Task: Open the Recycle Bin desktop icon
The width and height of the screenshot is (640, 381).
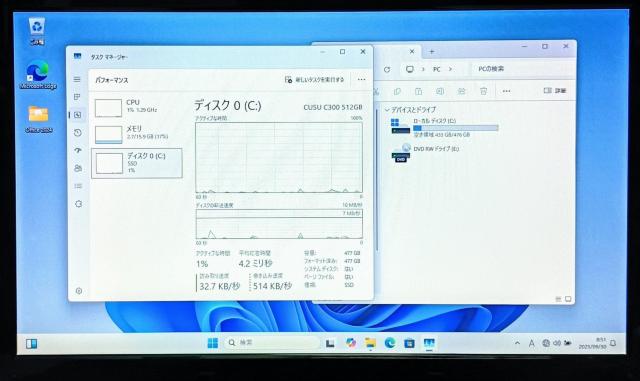Action: tap(37, 31)
